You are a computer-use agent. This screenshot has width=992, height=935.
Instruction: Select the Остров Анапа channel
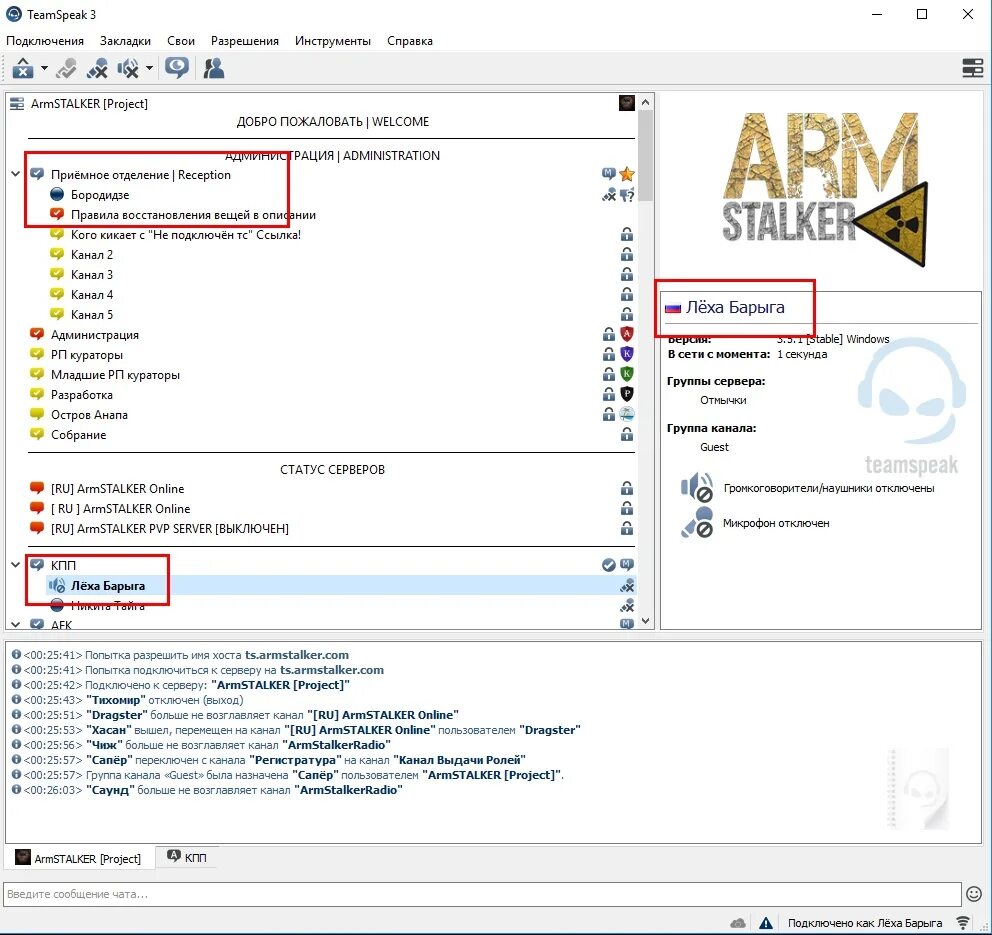(89, 415)
